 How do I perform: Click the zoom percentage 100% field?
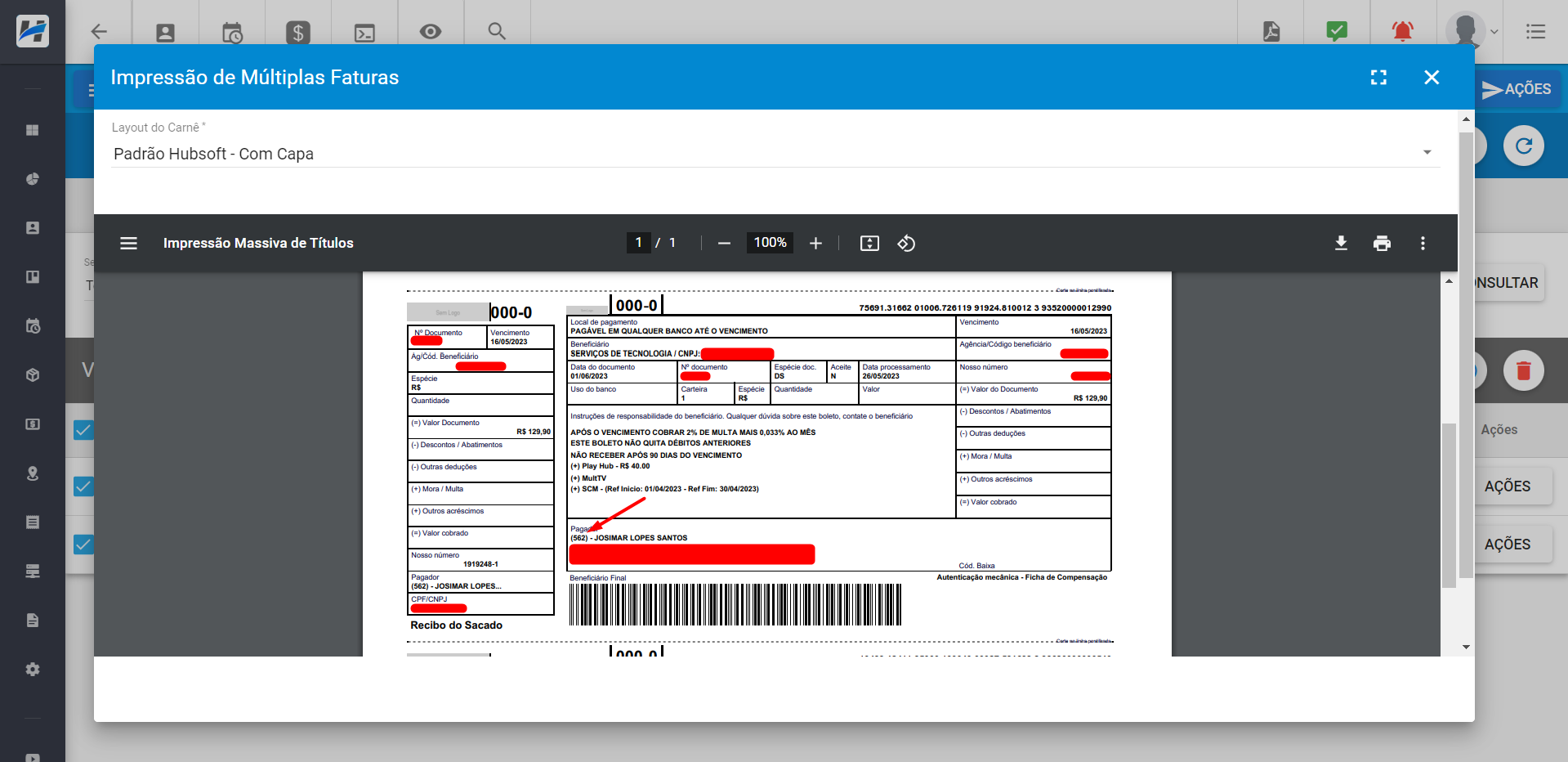click(x=770, y=243)
